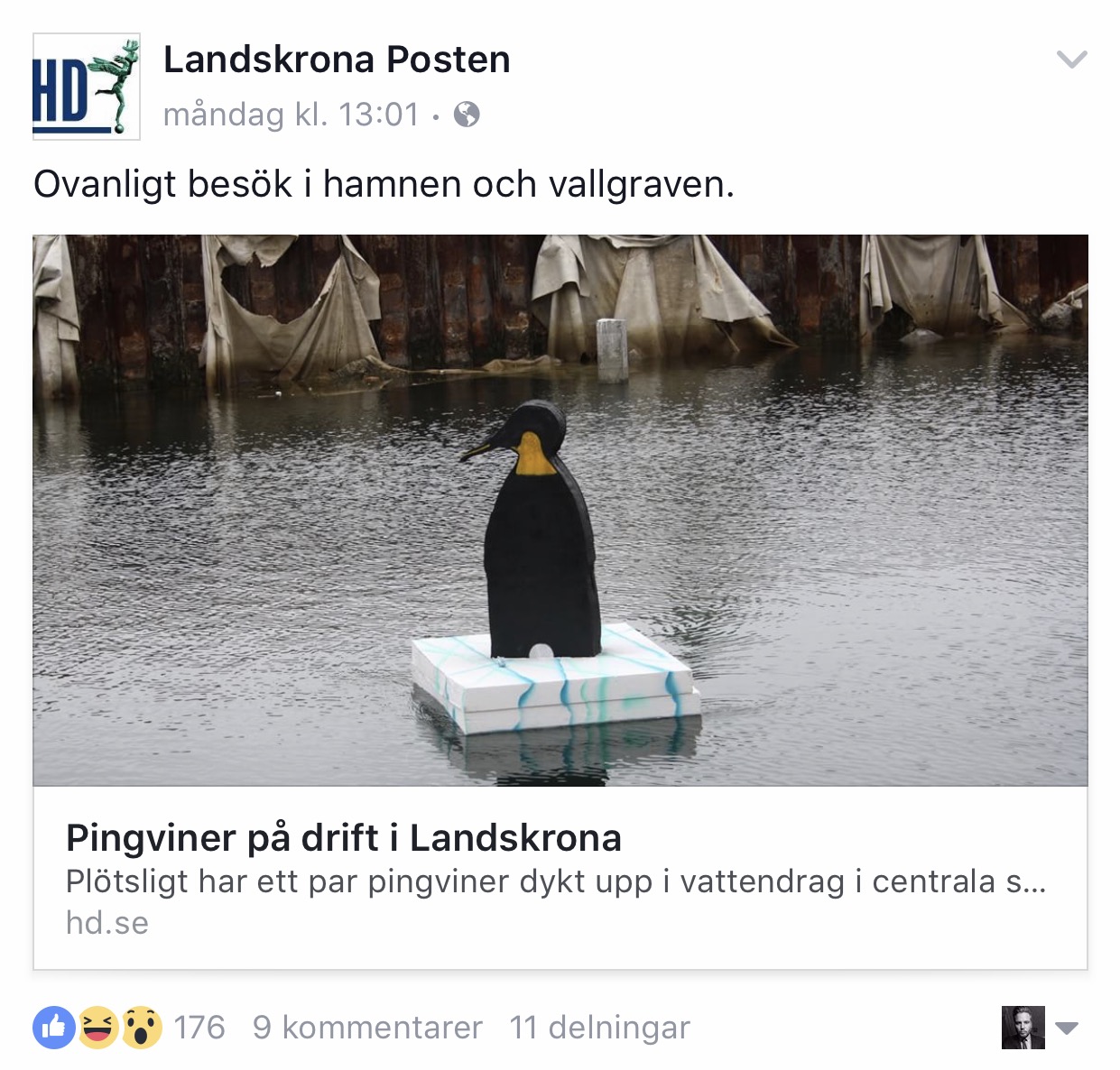Click the article description starting with Plötsligt

pos(556,881)
